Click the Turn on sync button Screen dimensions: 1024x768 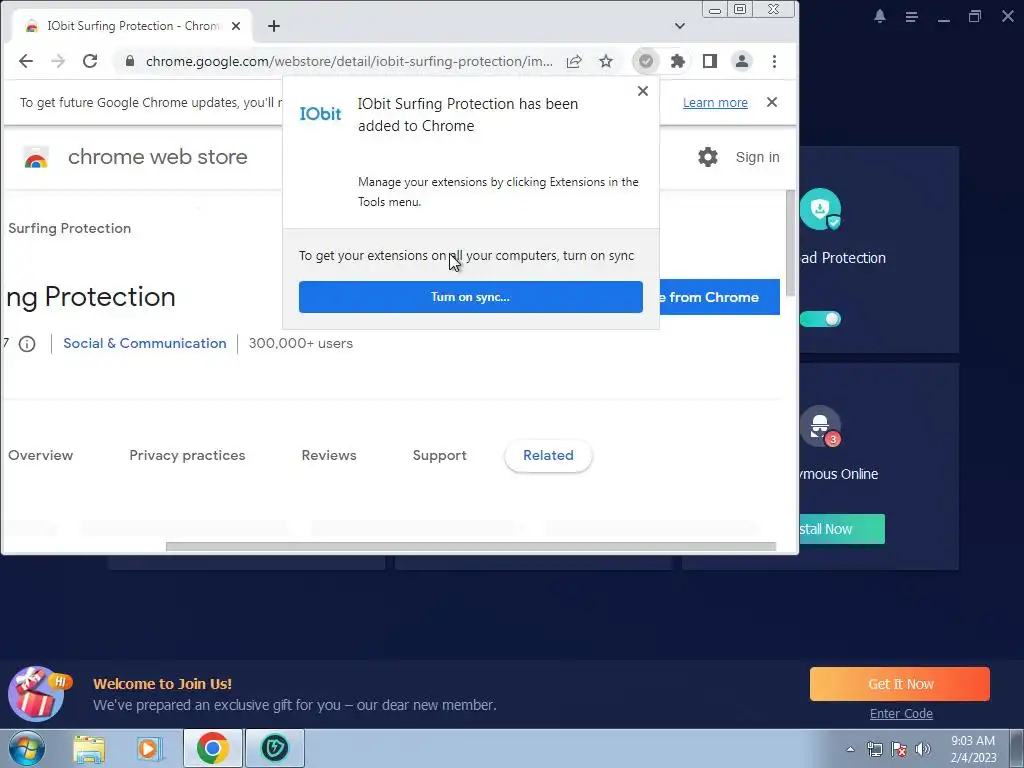pyautogui.click(x=471, y=297)
